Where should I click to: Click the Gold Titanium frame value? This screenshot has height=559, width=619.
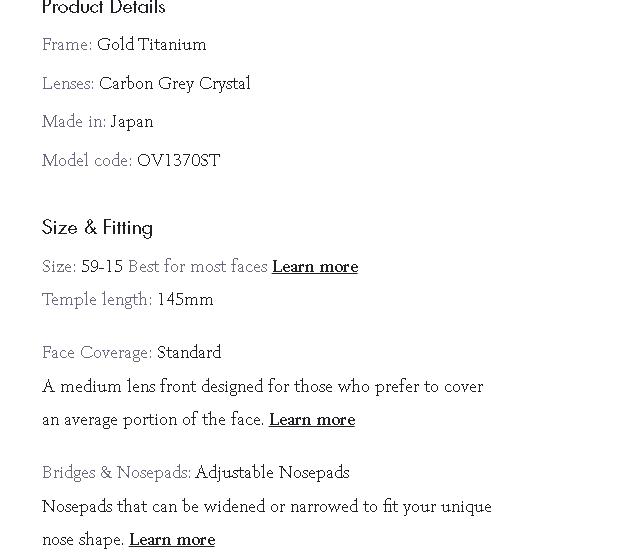point(152,45)
